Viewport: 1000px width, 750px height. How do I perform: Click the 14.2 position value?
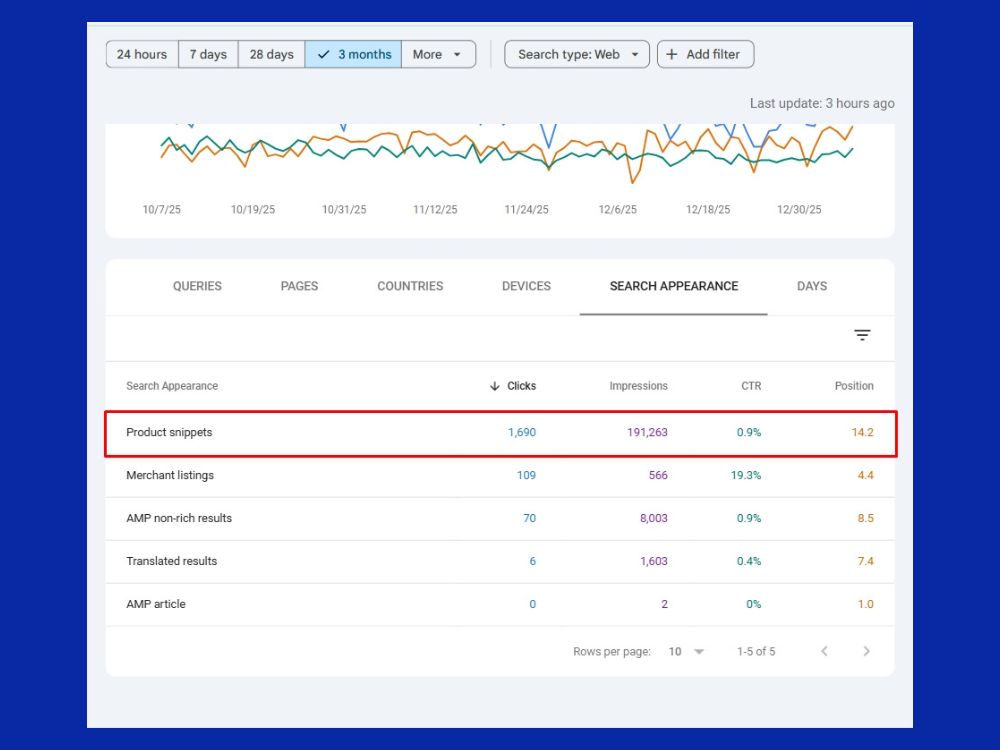click(x=862, y=432)
